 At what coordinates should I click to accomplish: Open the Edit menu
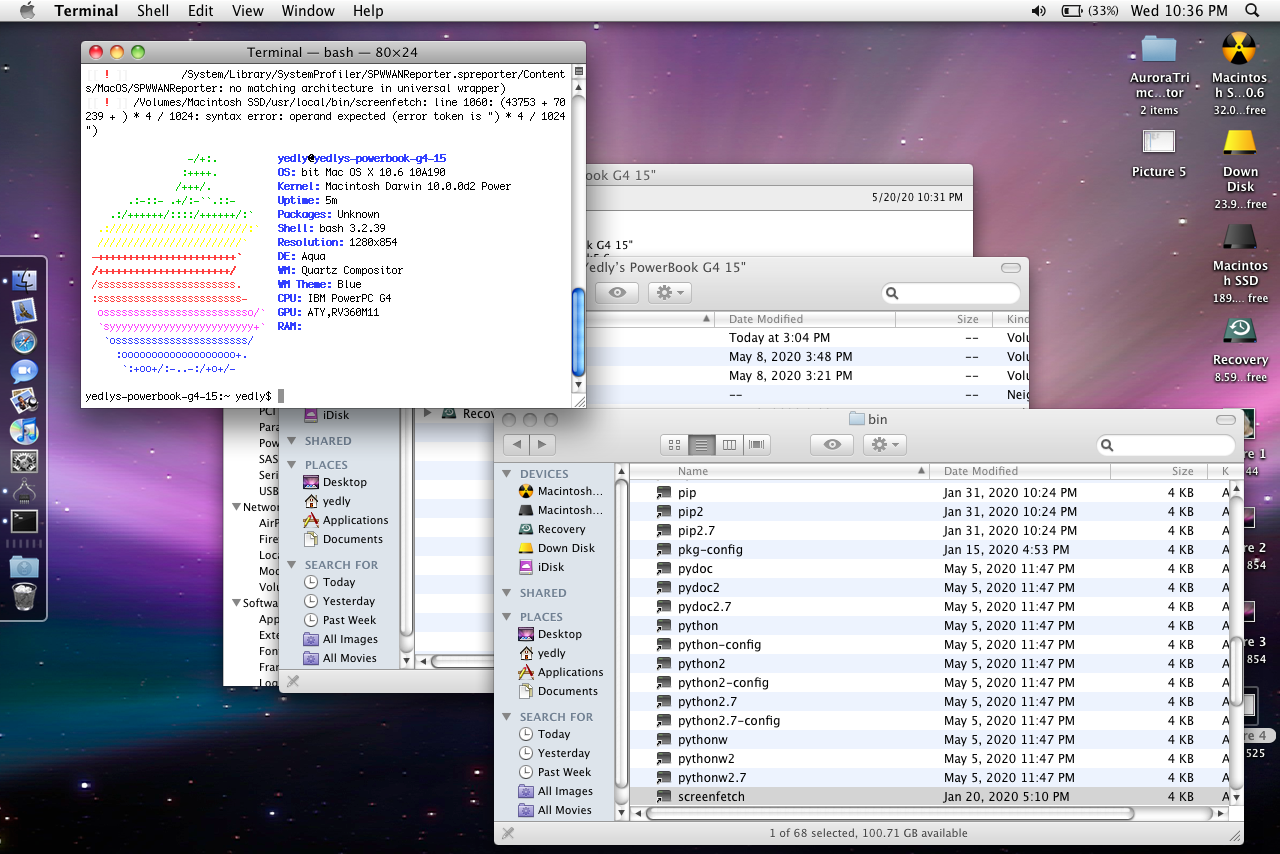200,11
